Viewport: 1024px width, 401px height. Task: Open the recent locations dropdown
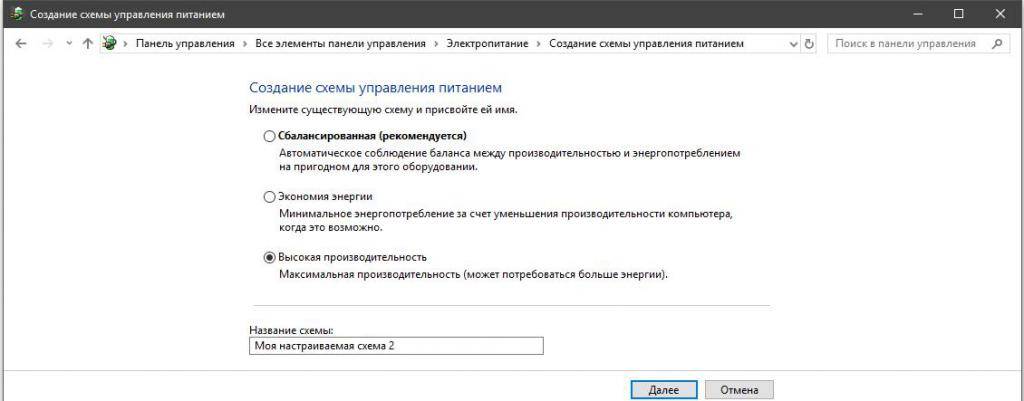coord(69,44)
